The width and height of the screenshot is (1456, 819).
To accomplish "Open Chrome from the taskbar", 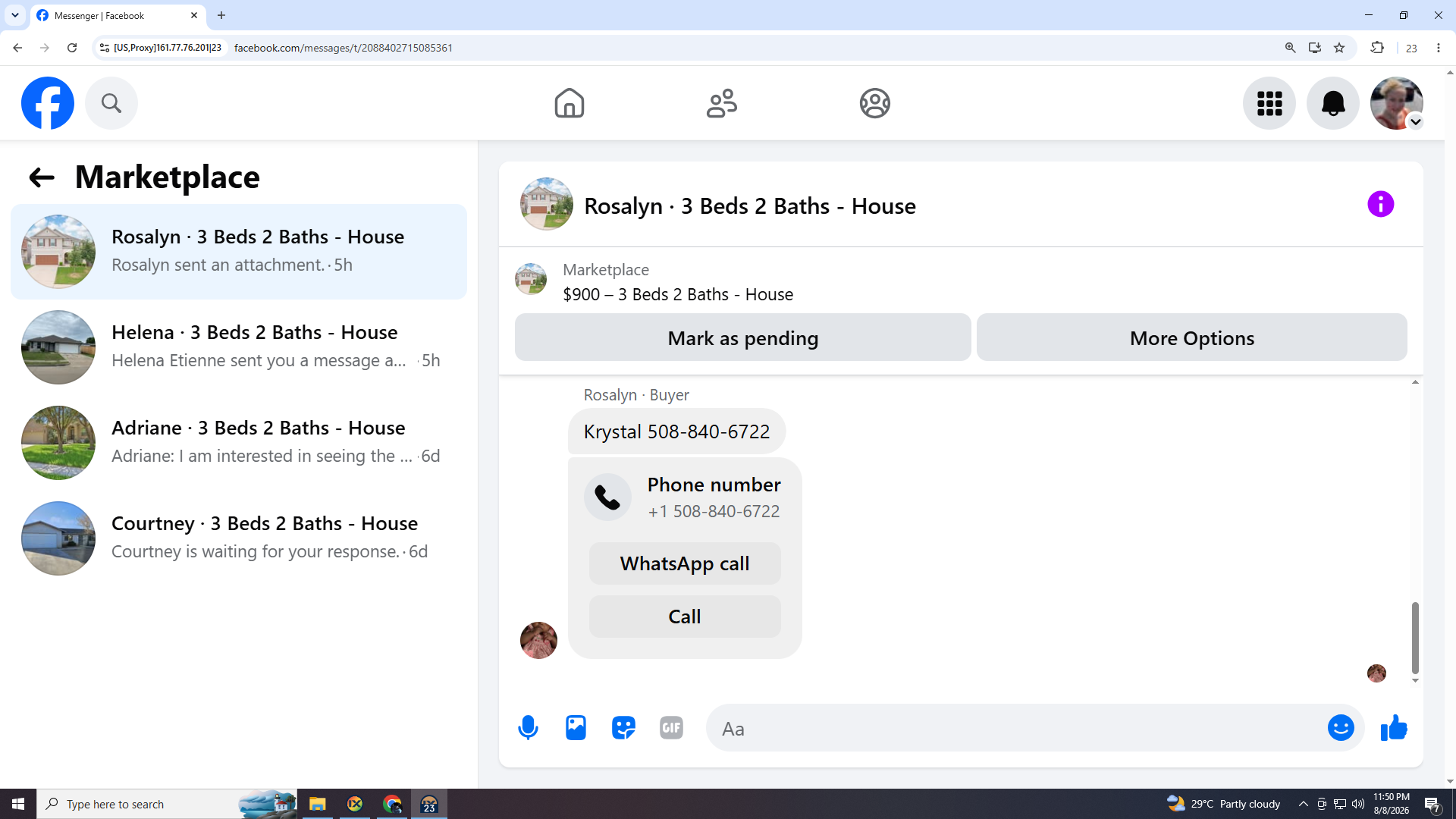I will pyautogui.click(x=392, y=804).
